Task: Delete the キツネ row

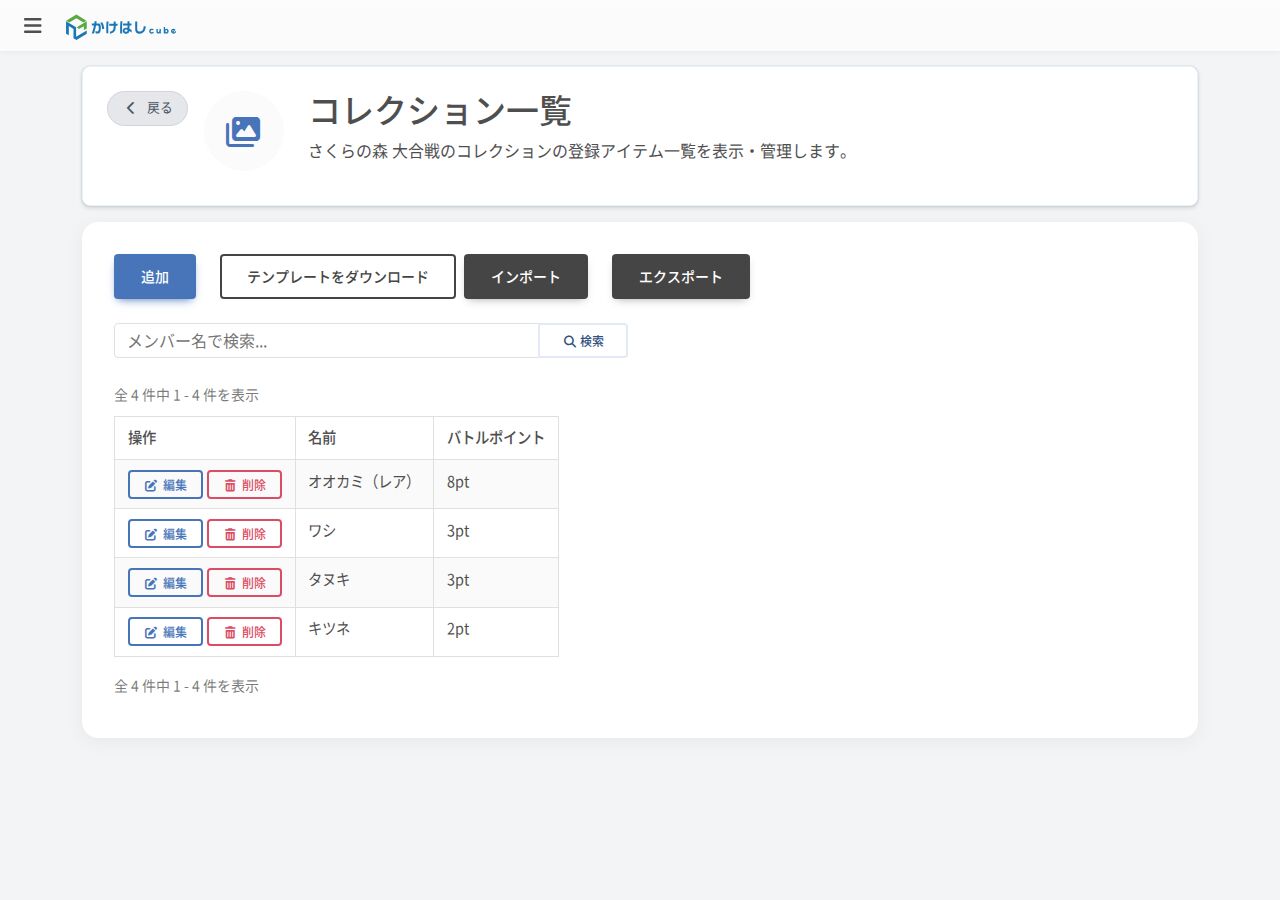Action: tap(244, 632)
